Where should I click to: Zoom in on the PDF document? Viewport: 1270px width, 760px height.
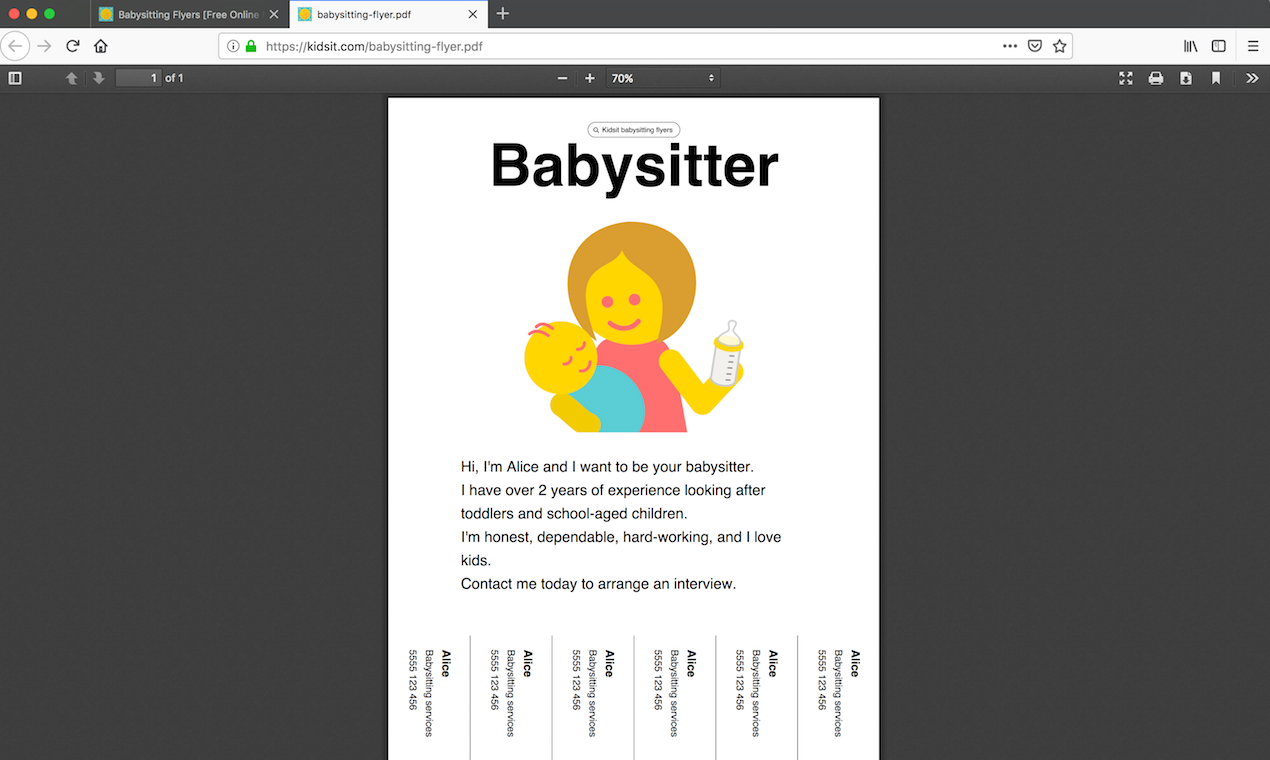click(x=589, y=77)
